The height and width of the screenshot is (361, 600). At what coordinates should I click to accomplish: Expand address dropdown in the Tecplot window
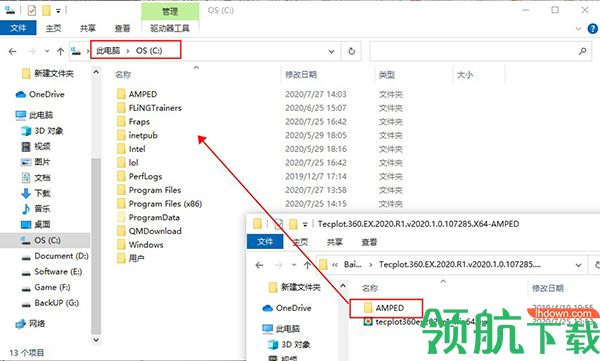point(578,265)
